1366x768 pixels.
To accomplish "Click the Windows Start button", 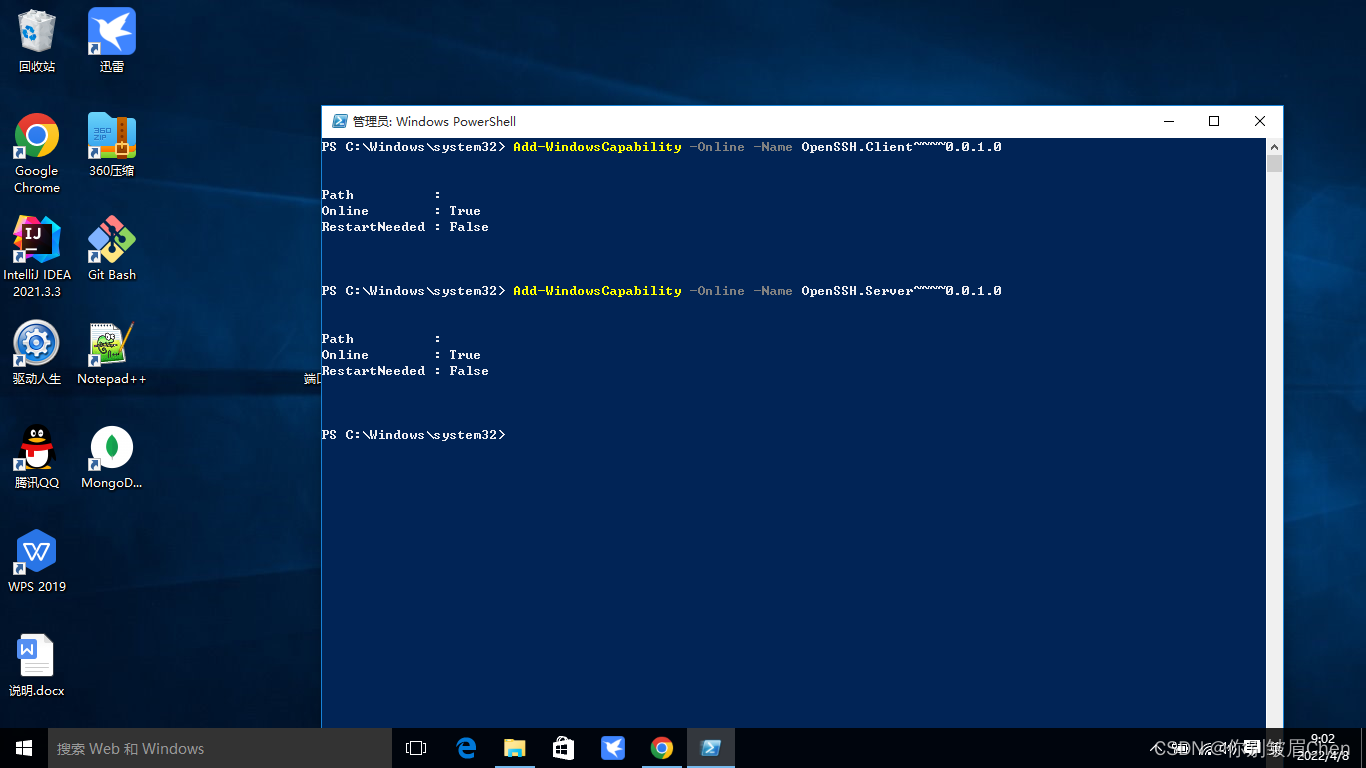I will (24, 748).
